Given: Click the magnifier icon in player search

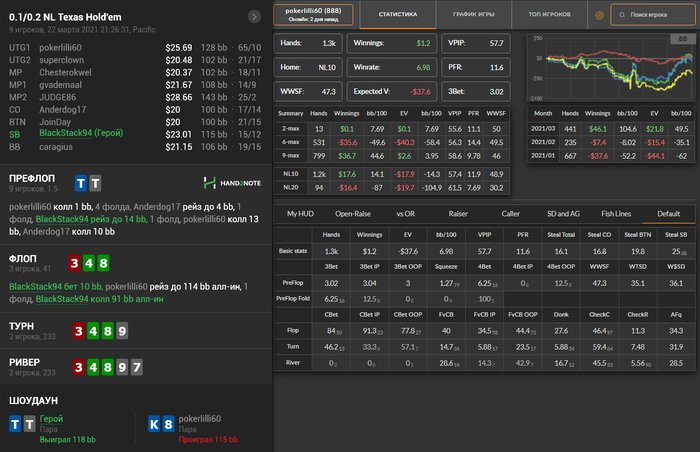Looking at the screenshot, I should coord(624,16).
